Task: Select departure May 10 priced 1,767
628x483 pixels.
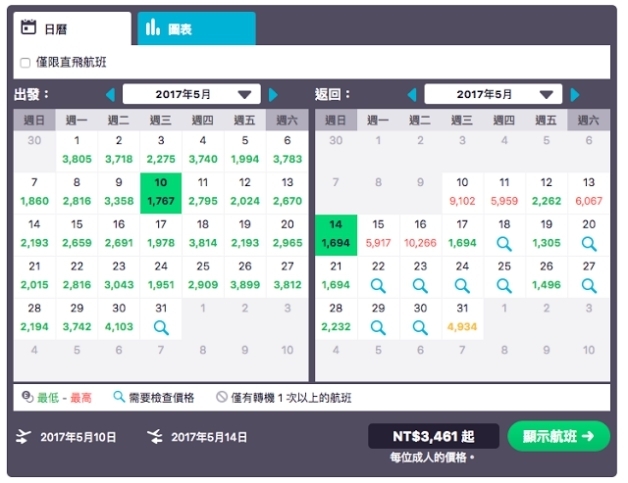Action: coord(161,193)
